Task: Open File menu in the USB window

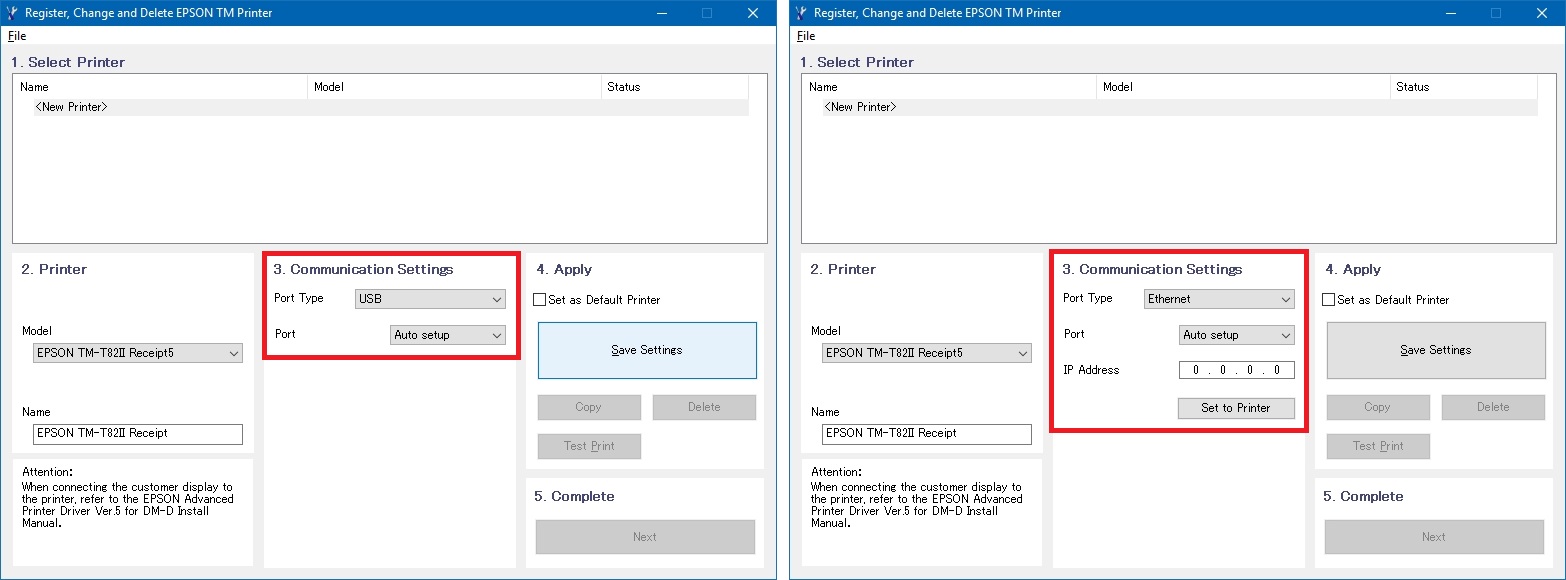Action: pos(17,36)
